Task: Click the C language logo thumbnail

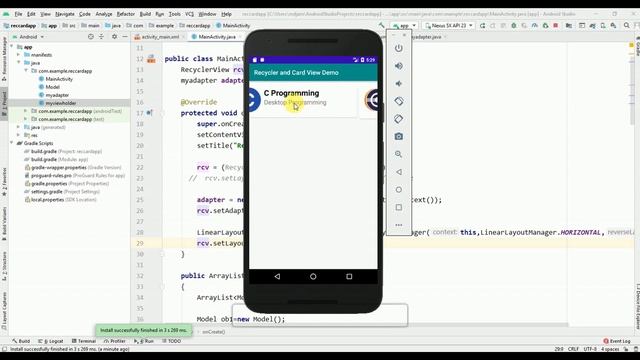Action: click(x=254, y=99)
